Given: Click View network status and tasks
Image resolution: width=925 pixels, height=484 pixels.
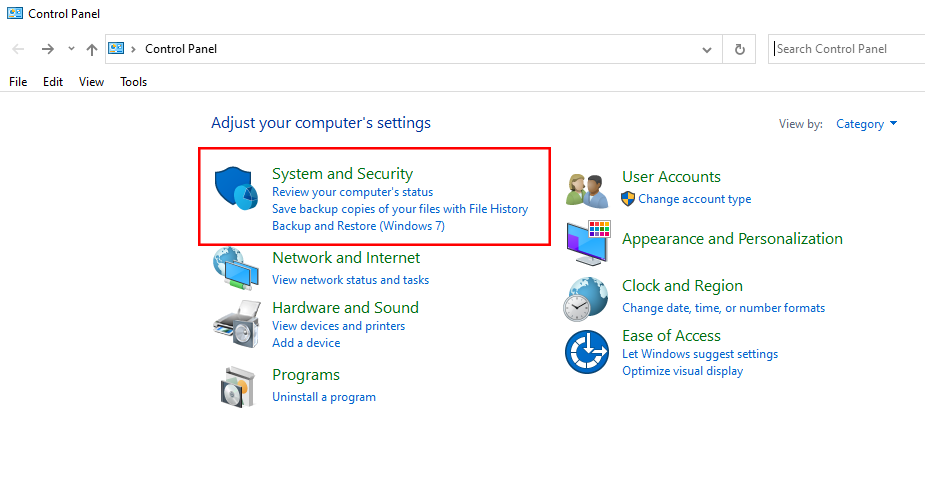Looking at the screenshot, I should click(x=350, y=280).
